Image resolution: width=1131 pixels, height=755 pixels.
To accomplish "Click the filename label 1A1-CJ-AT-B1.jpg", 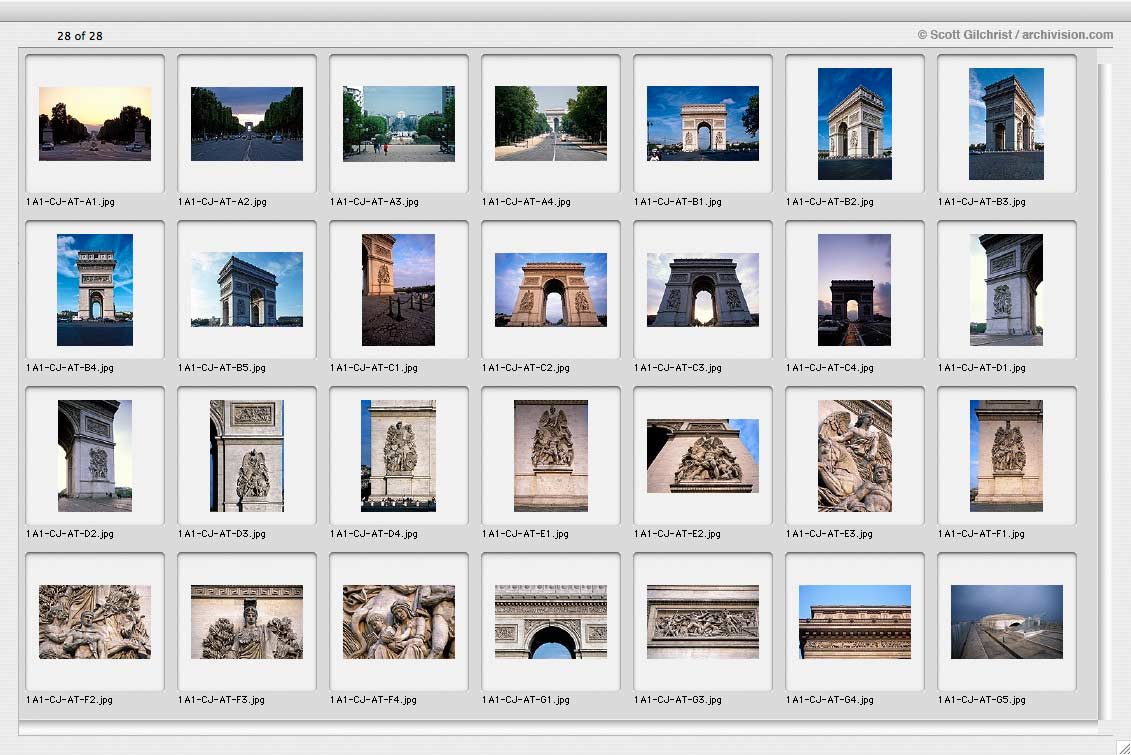I will pos(677,202).
